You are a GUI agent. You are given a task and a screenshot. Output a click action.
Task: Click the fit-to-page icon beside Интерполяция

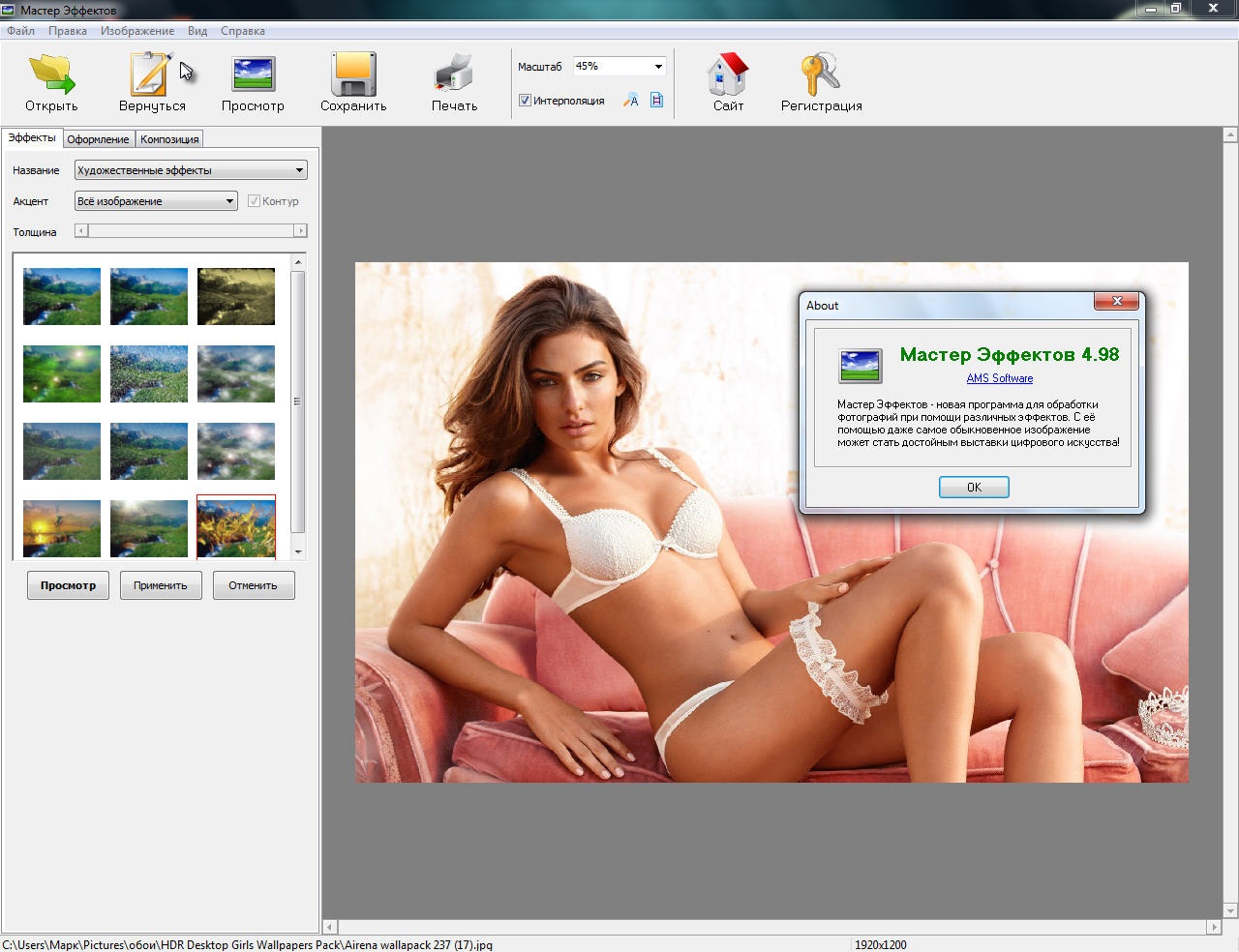656,101
